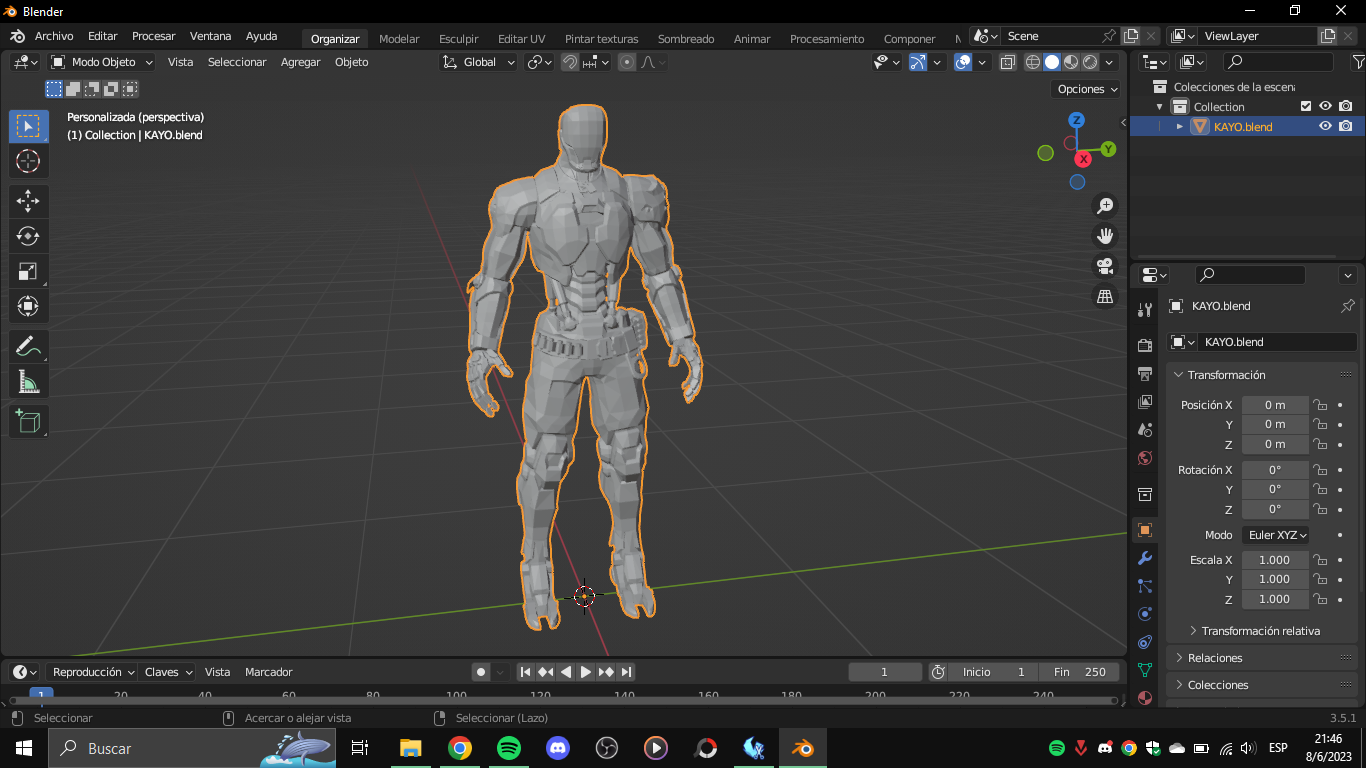Activate the Move tool
The image size is (1366, 768).
[x=28, y=201]
